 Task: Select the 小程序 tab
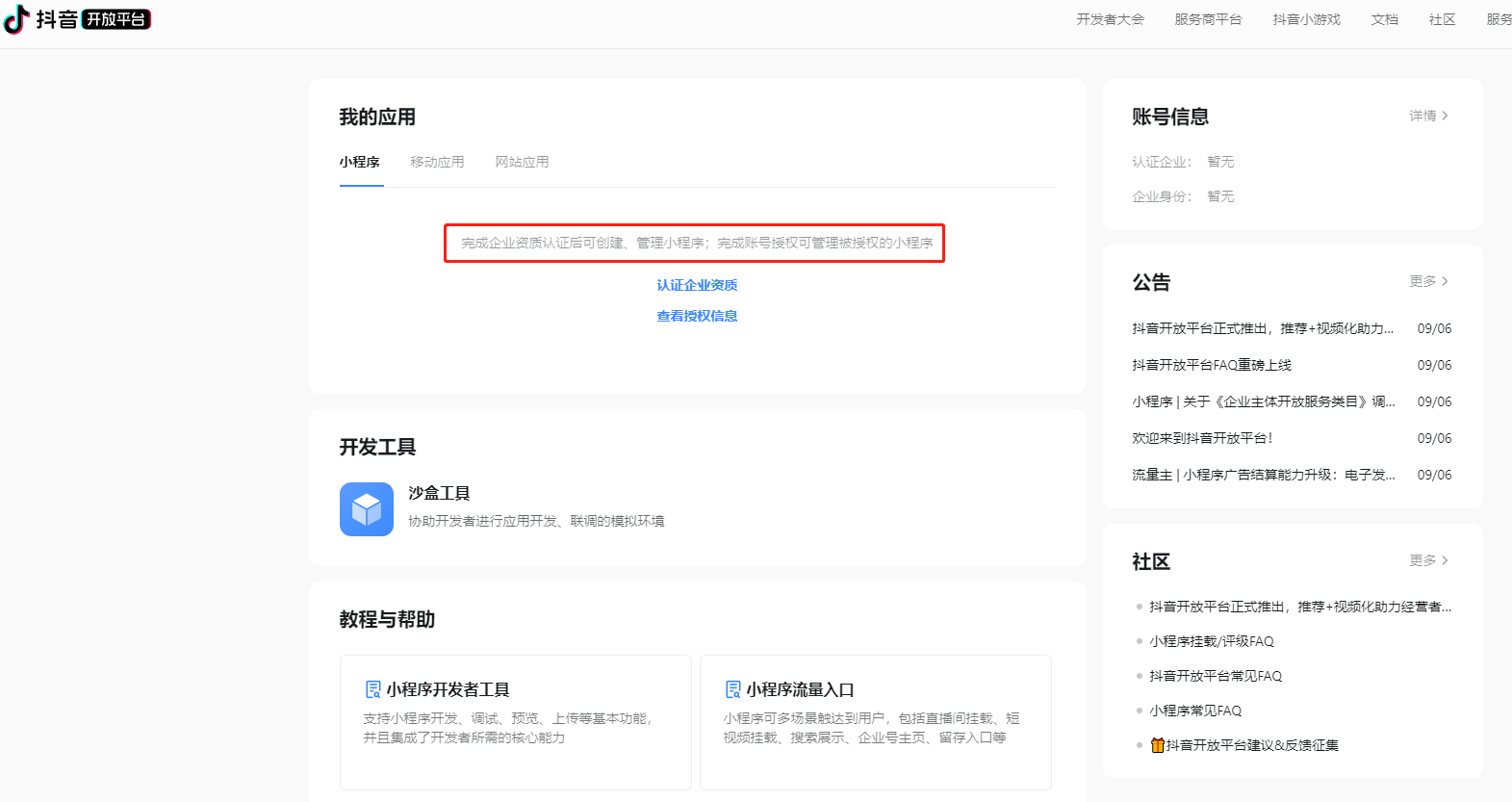click(359, 162)
